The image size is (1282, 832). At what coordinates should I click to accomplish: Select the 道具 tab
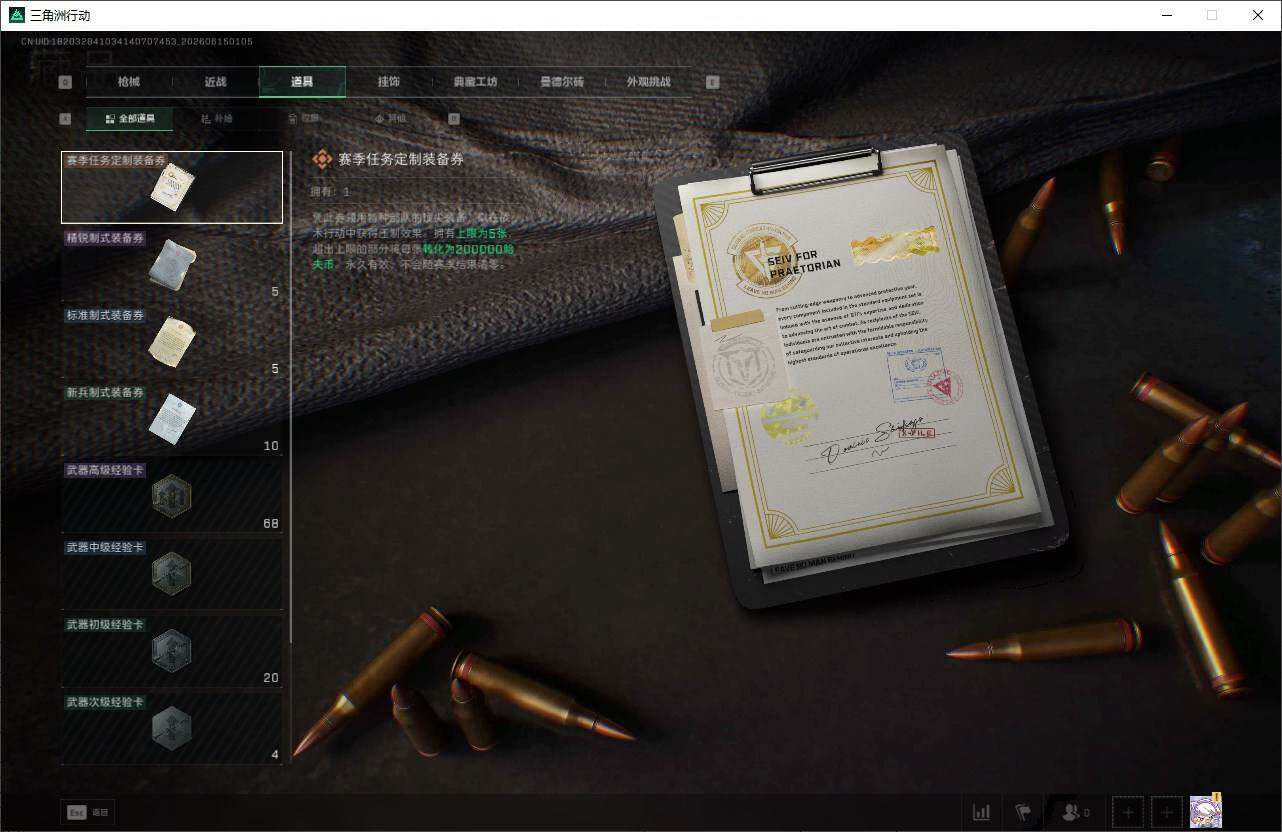302,82
